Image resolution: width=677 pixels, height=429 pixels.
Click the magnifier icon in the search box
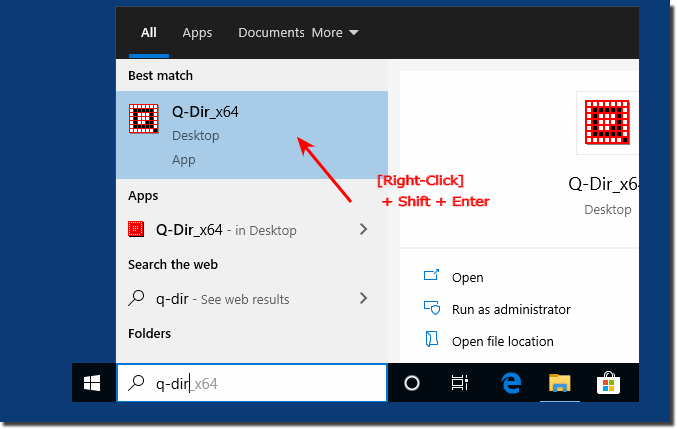(x=136, y=383)
